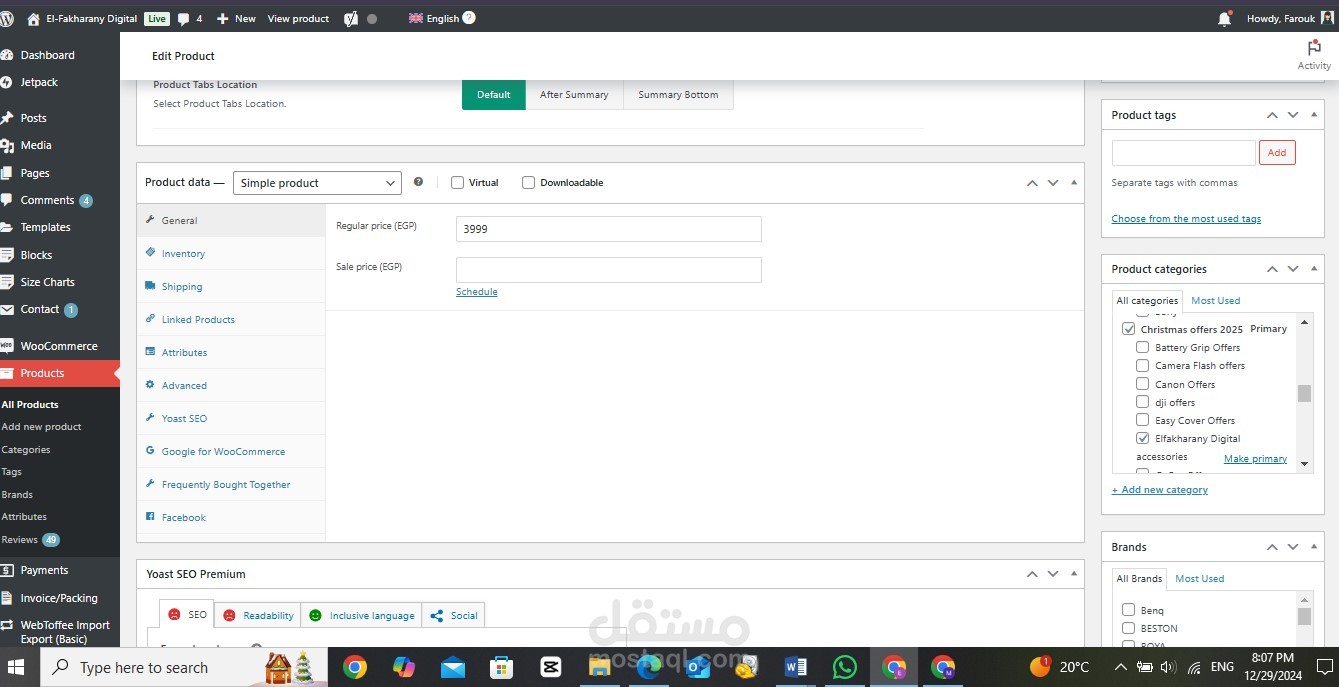
Task: Open the Yoast Readability tab
Action: coord(258,615)
